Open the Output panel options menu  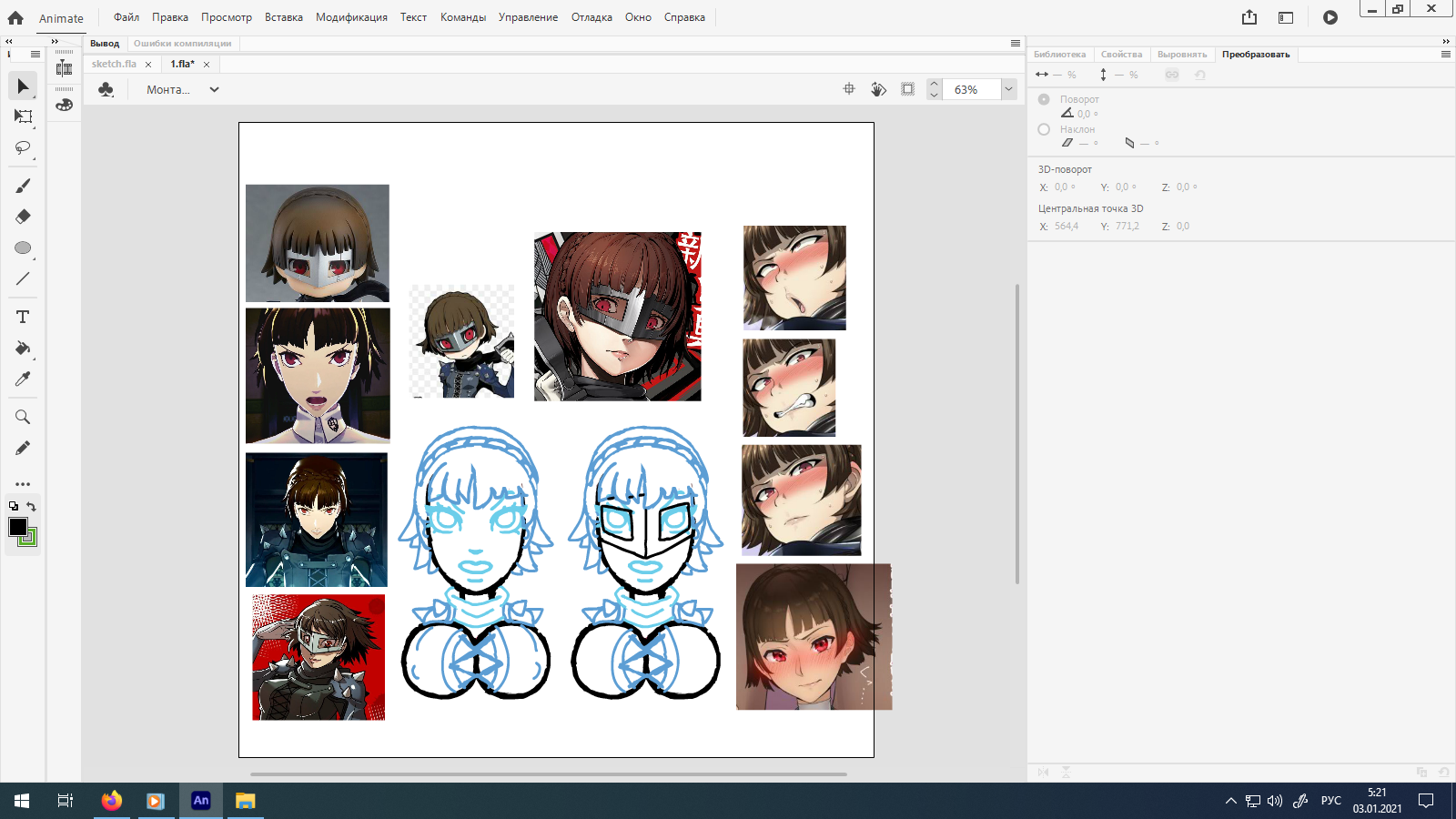click(1016, 43)
